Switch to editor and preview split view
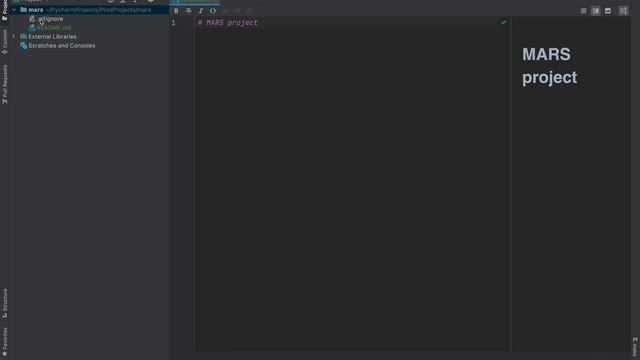Viewport: 640px width, 360px height. pos(596,11)
